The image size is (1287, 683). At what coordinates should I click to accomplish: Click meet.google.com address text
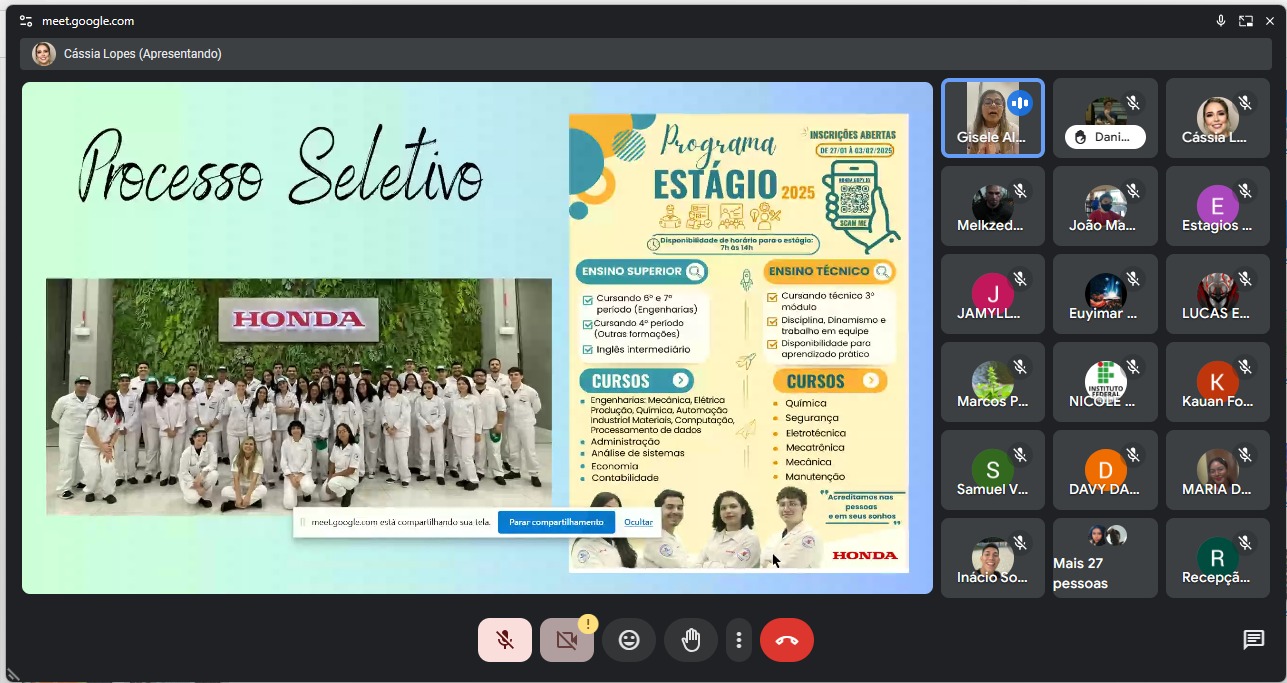(x=88, y=21)
